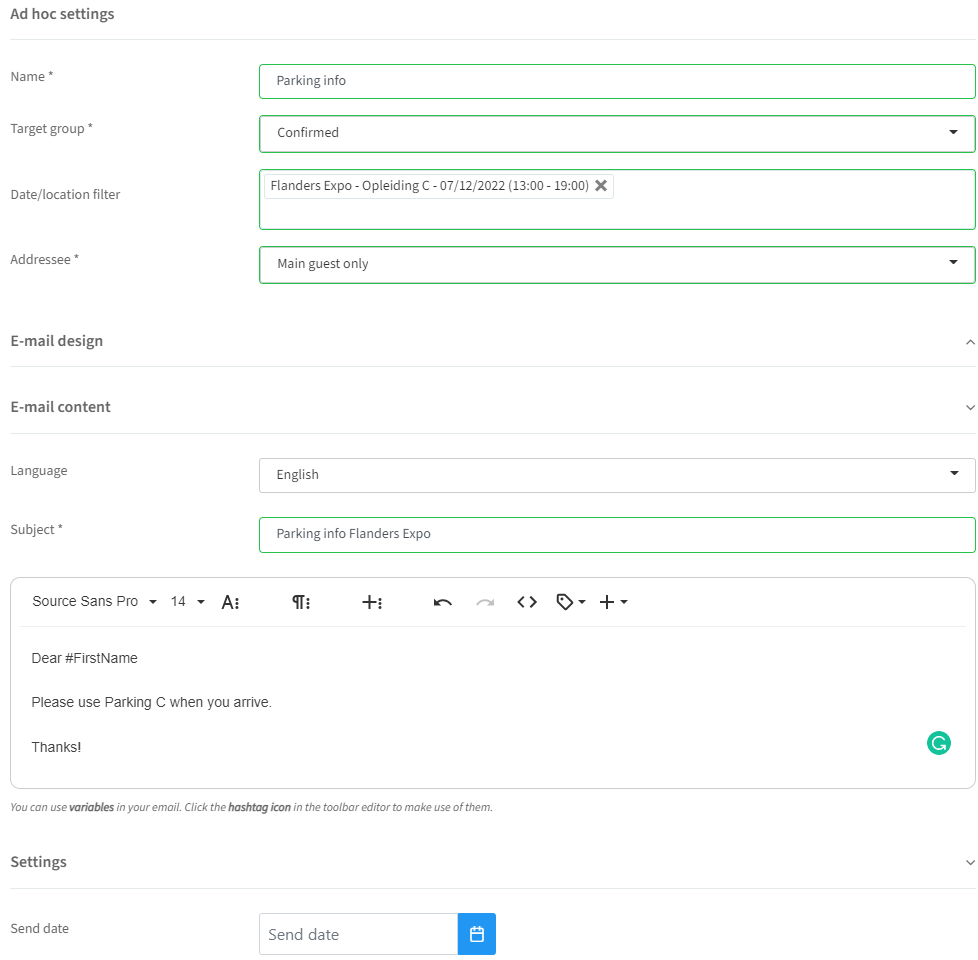
Task: Click the Dear #FirstName line
Action: pos(84,658)
